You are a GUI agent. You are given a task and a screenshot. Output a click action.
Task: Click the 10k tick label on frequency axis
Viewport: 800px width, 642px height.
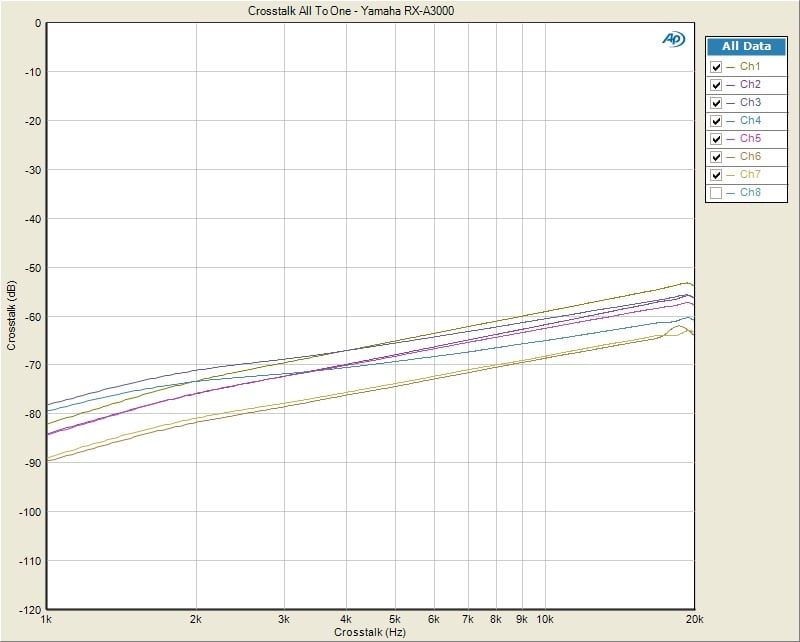(547, 620)
